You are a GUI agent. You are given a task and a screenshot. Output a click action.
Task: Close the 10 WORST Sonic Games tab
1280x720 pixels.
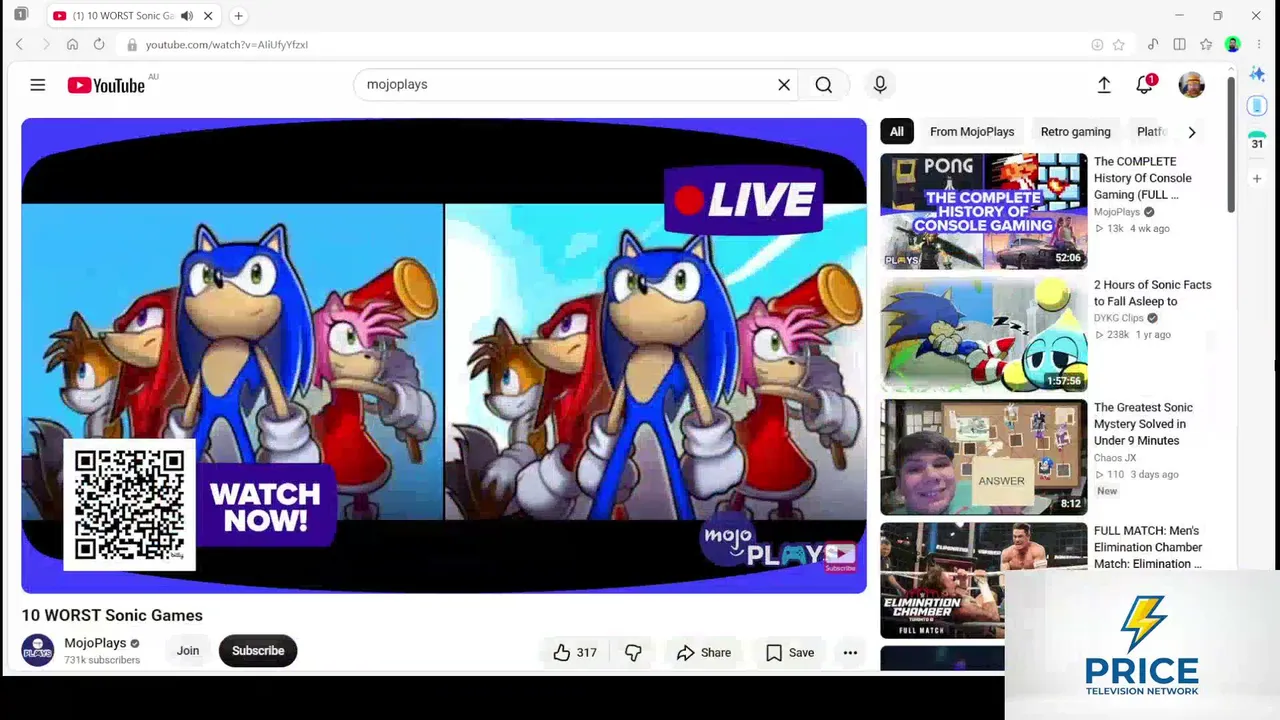(x=208, y=16)
